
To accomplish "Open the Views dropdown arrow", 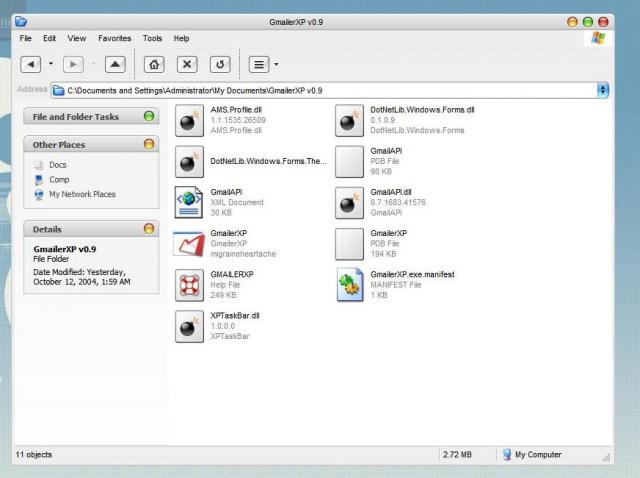I will point(276,64).
